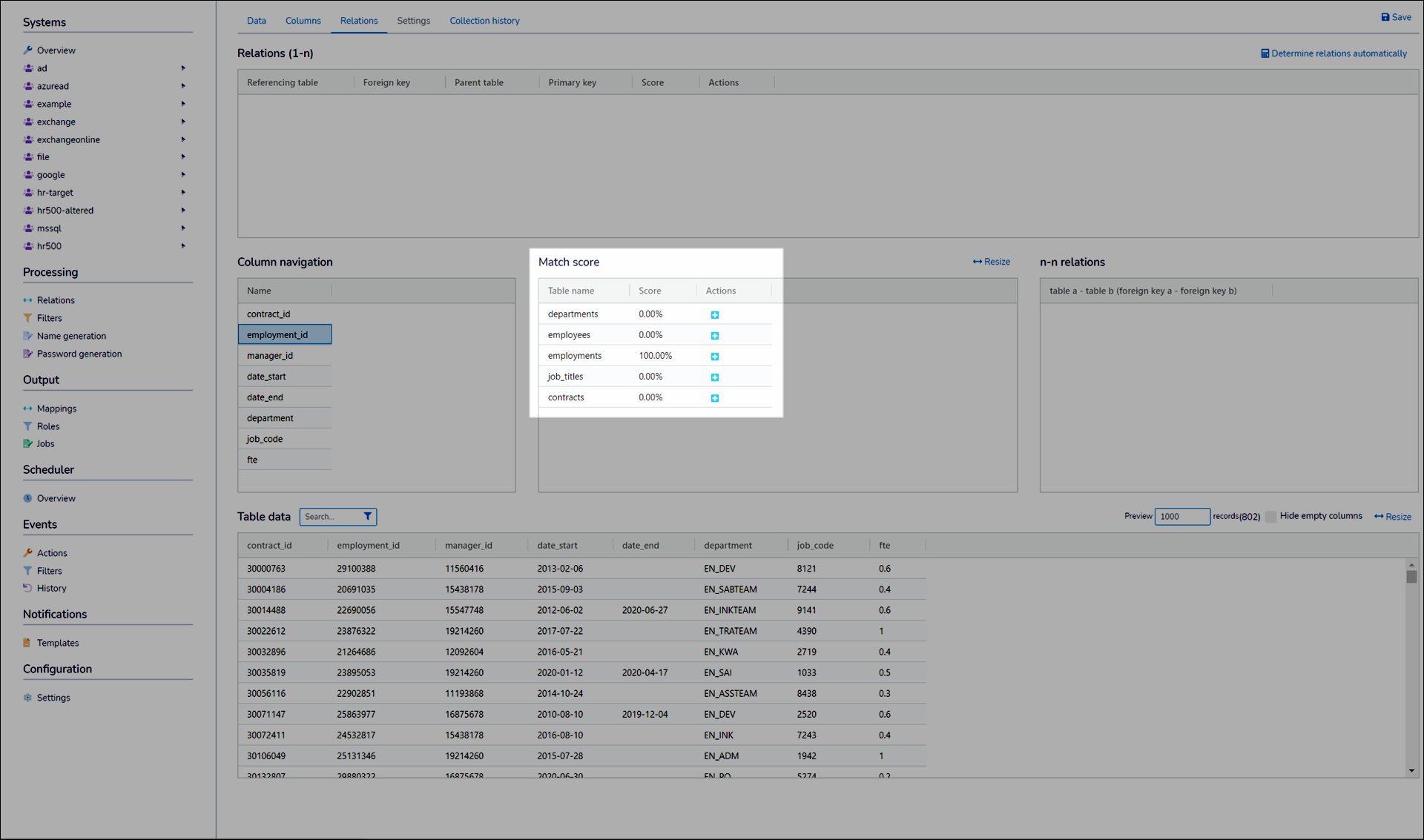Click the Preview records count field

pyautogui.click(x=1181, y=517)
